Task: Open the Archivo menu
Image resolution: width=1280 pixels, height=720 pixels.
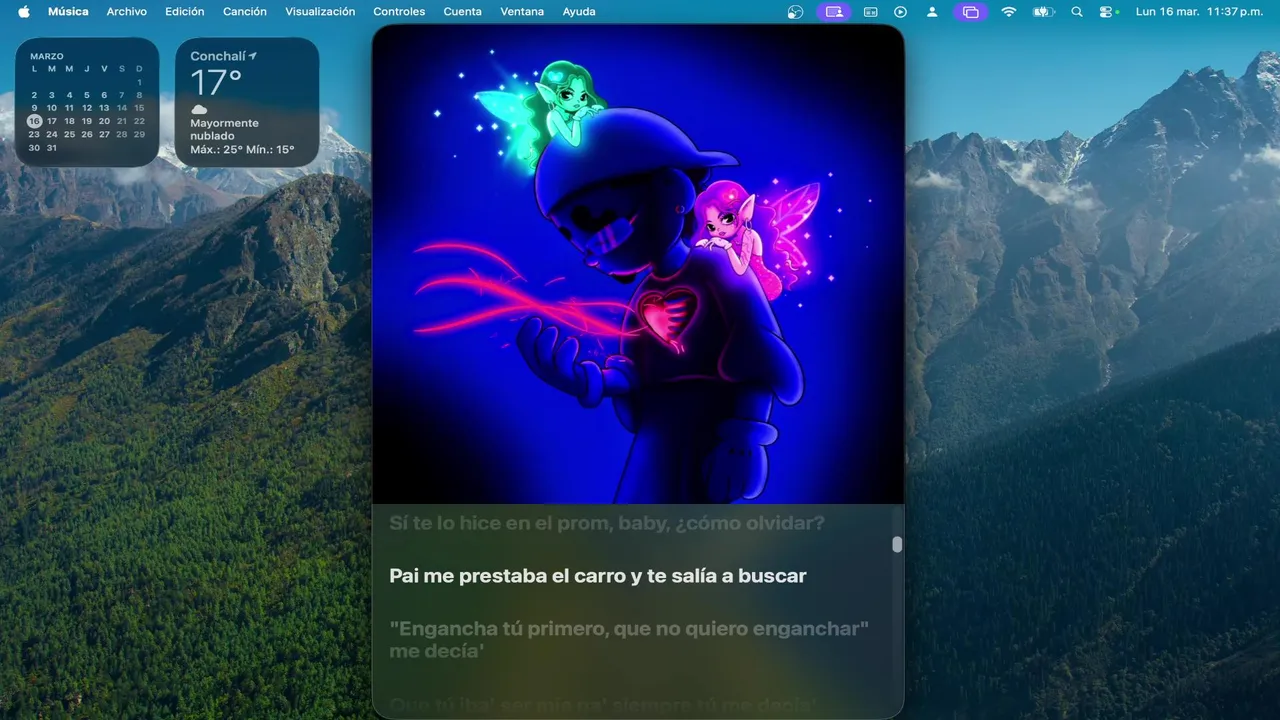Action: click(127, 12)
